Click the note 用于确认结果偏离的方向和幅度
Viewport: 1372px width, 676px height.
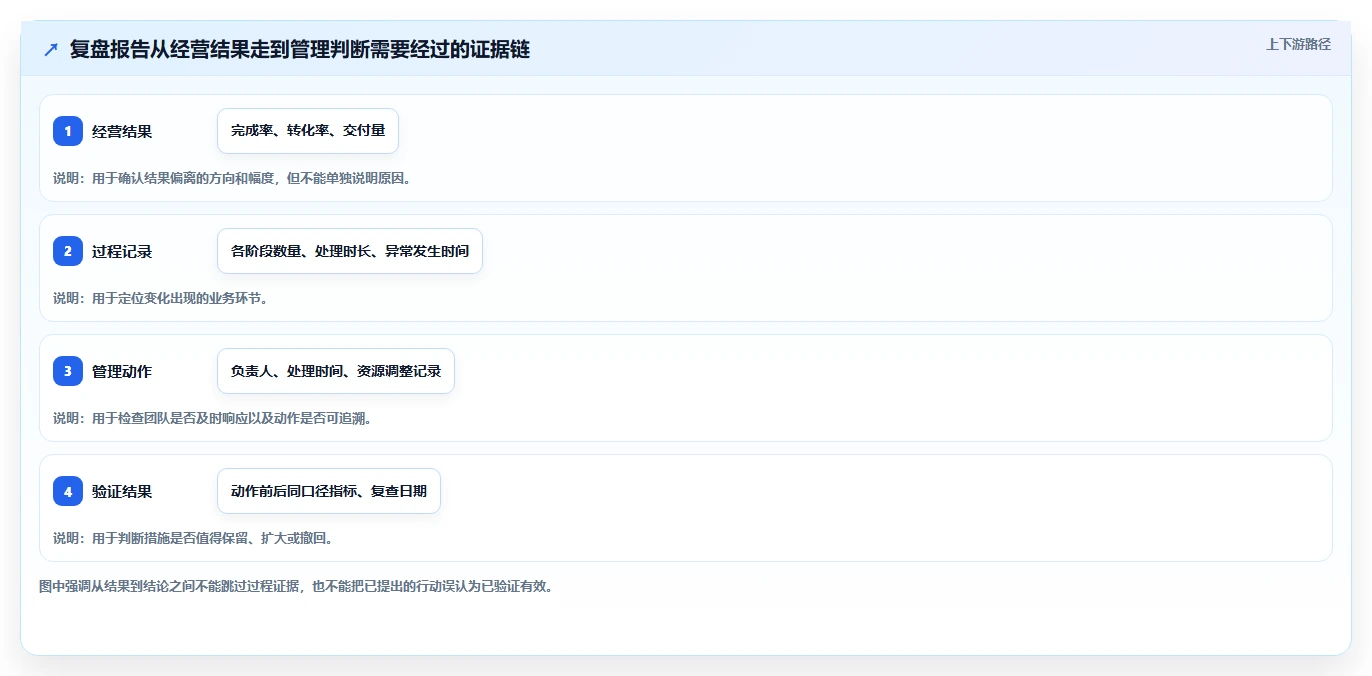click(x=232, y=178)
